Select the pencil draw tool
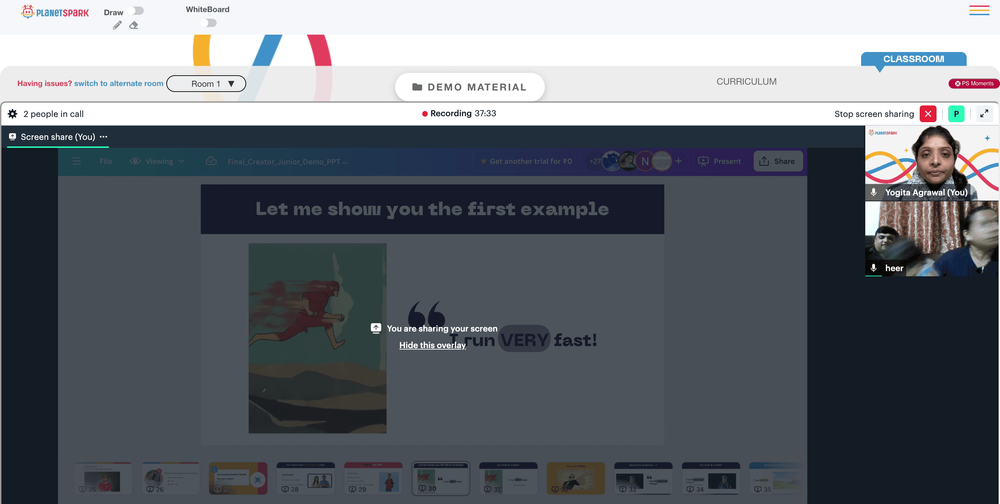1000x504 pixels. [x=117, y=25]
